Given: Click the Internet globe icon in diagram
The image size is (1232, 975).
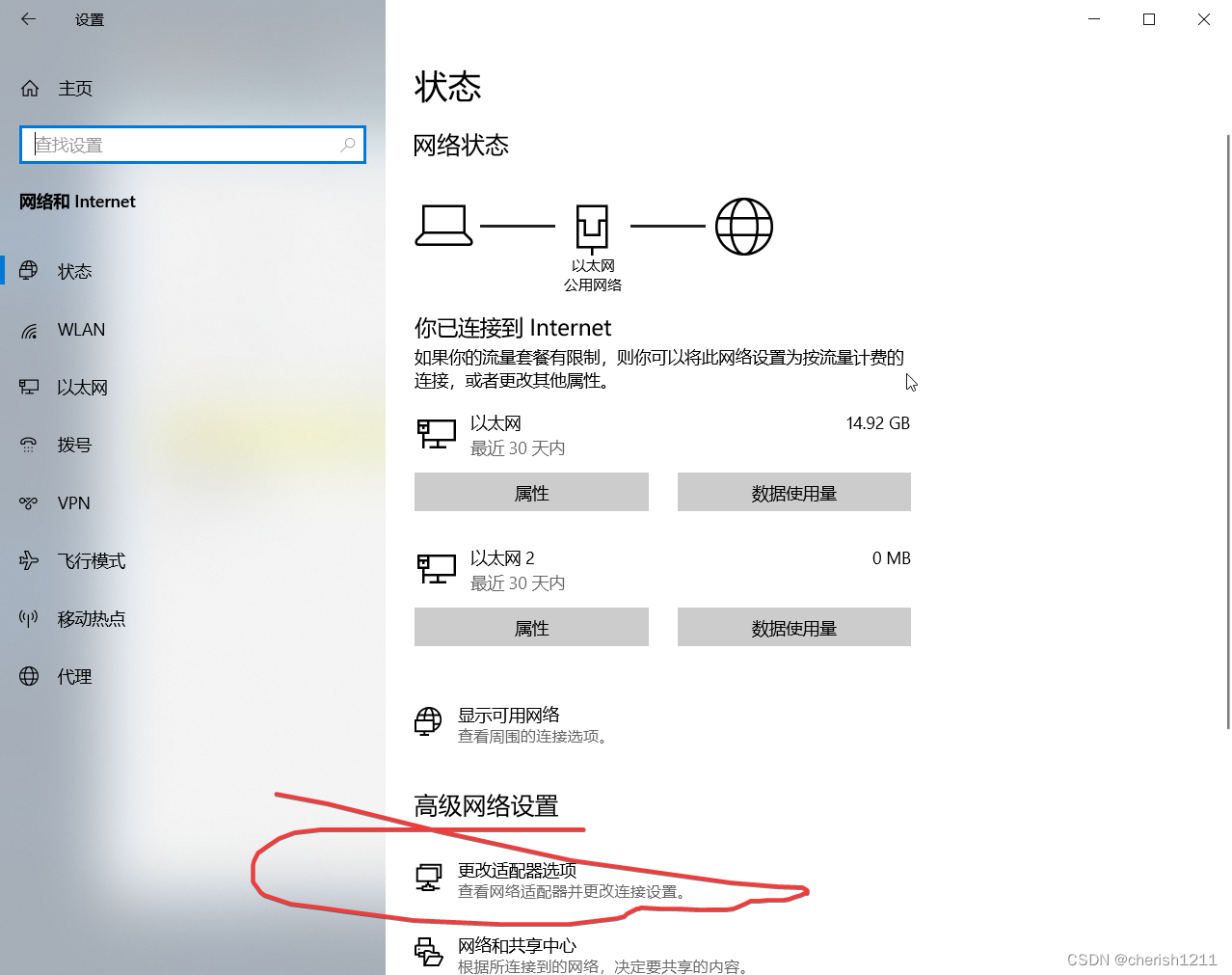Looking at the screenshot, I should pyautogui.click(x=743, y=227).
